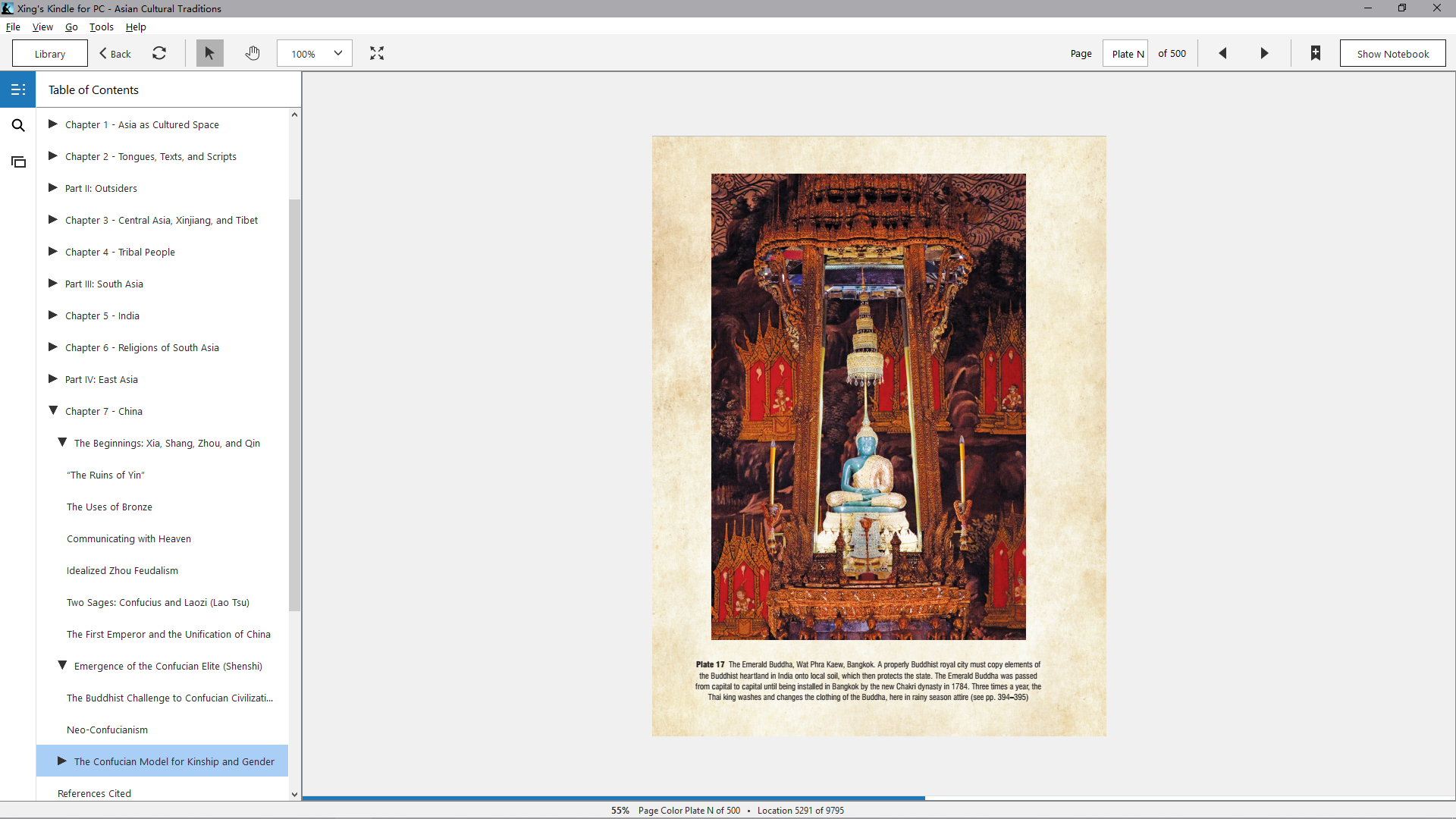
Task: Click the Plate 17 caption text
Action: pos(868,681)
